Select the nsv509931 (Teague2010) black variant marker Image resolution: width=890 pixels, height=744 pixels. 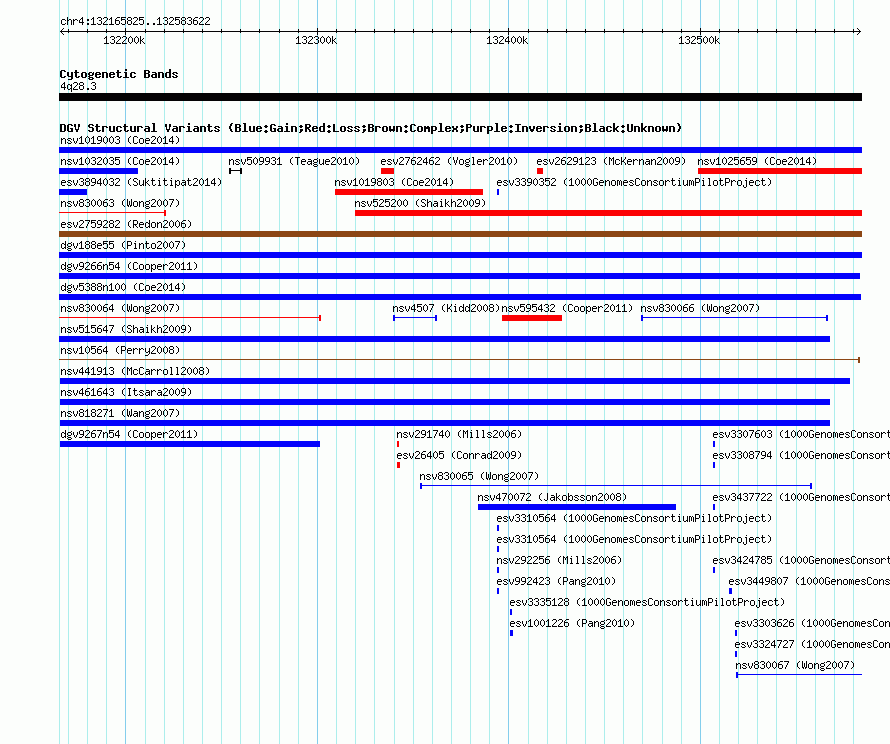coord(236,171)
